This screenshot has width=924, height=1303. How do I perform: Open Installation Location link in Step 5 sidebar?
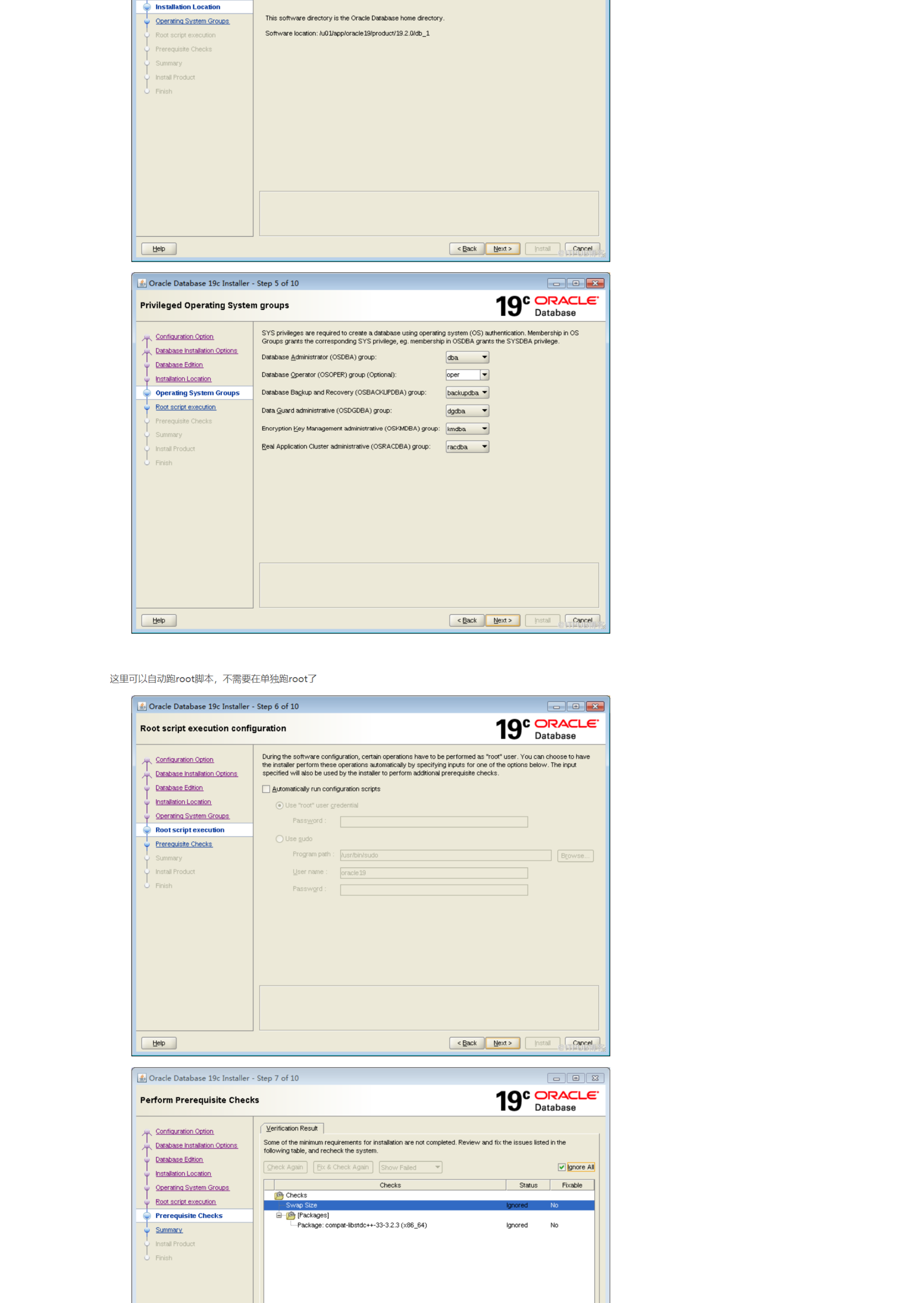(x=183, y=379)
